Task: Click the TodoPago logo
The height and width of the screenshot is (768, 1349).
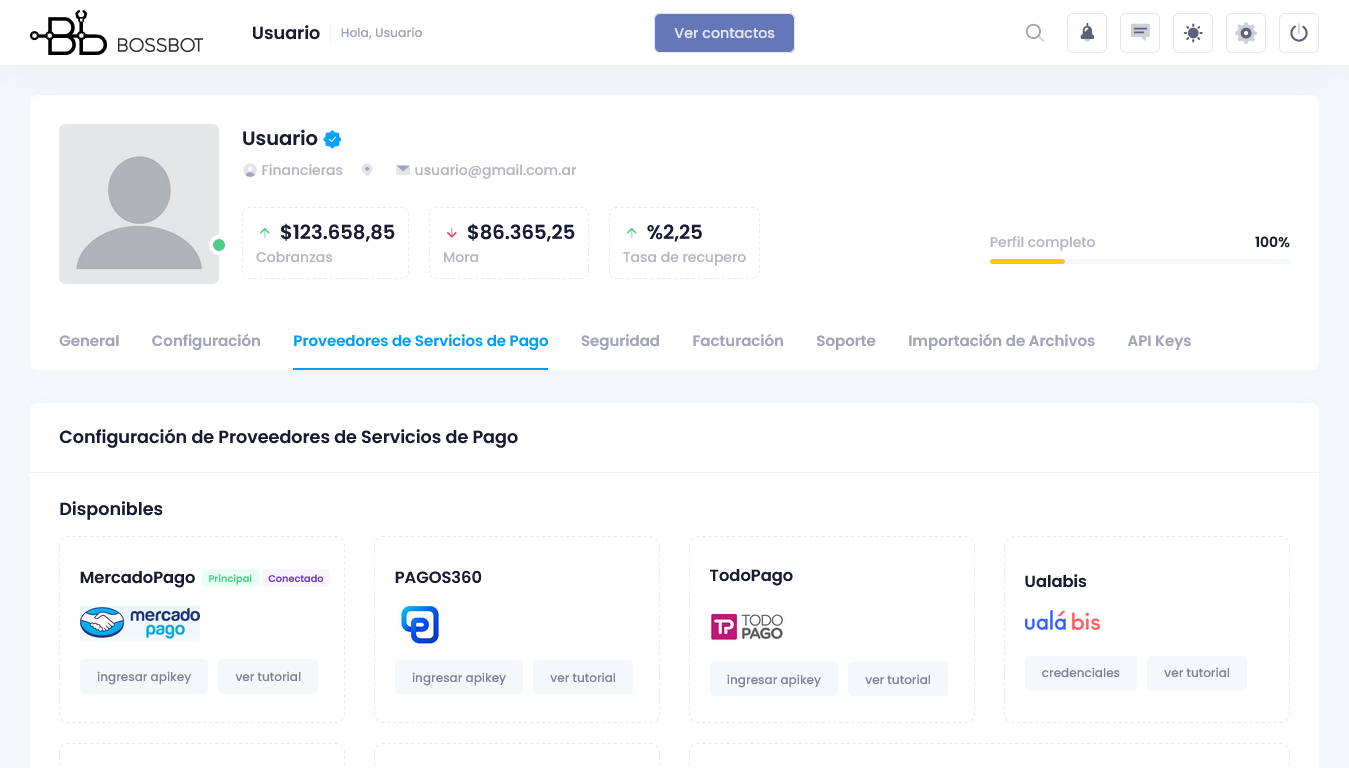Action: (x=747, y=627)
